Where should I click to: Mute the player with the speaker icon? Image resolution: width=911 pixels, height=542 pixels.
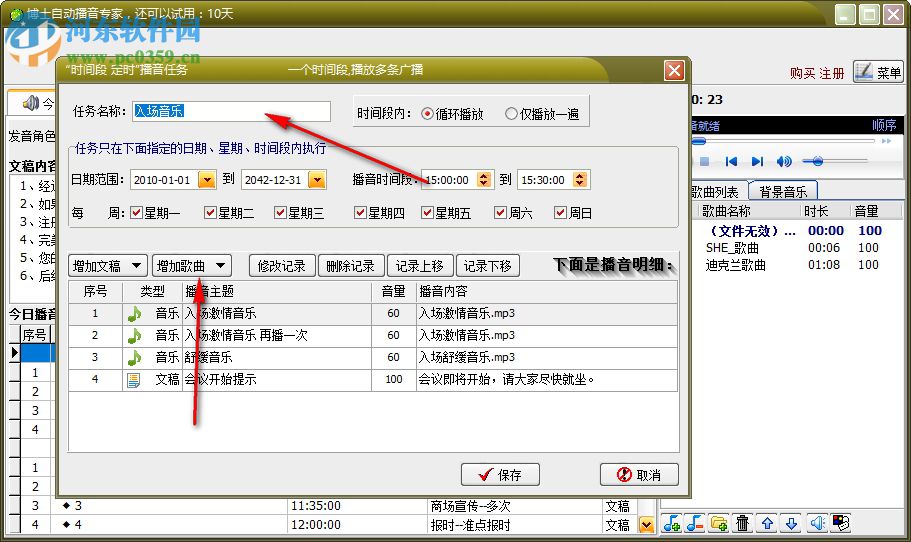pyautogui.click(x=784, y=161)
